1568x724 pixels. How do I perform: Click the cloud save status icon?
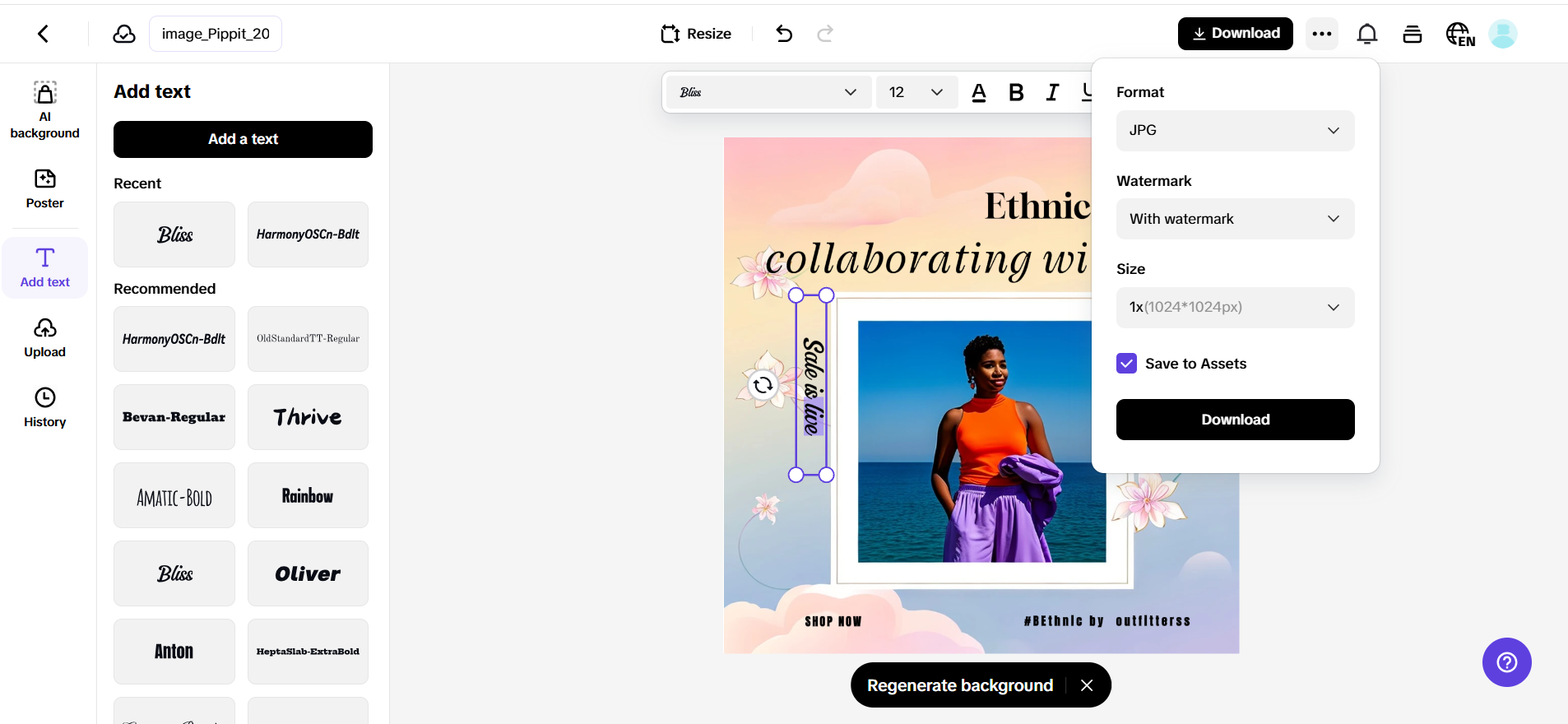(124, 34)
